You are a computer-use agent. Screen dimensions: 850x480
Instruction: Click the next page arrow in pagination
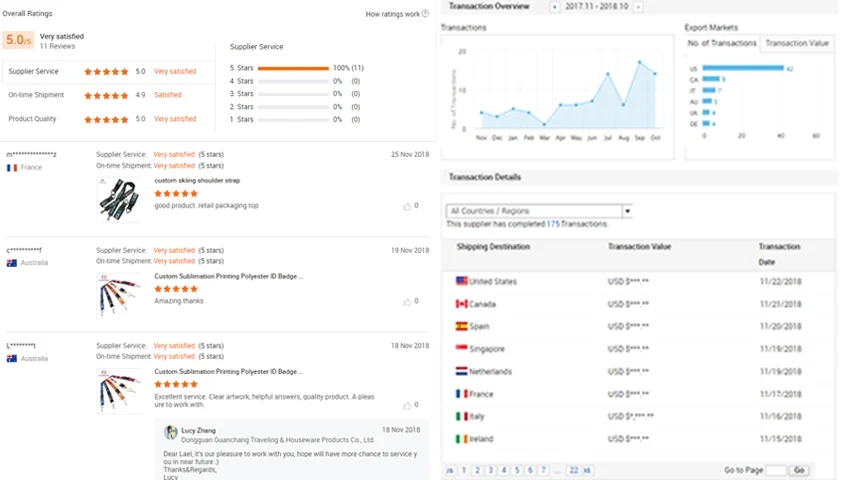[587, 470]
